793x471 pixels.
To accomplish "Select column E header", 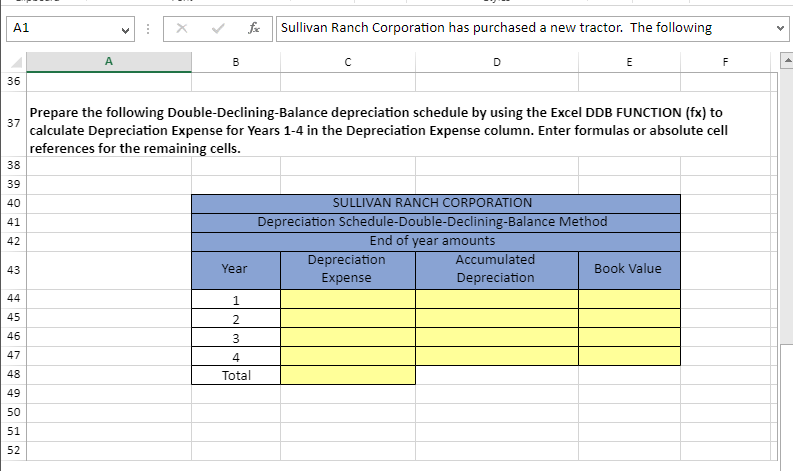I will click(629, 62).
